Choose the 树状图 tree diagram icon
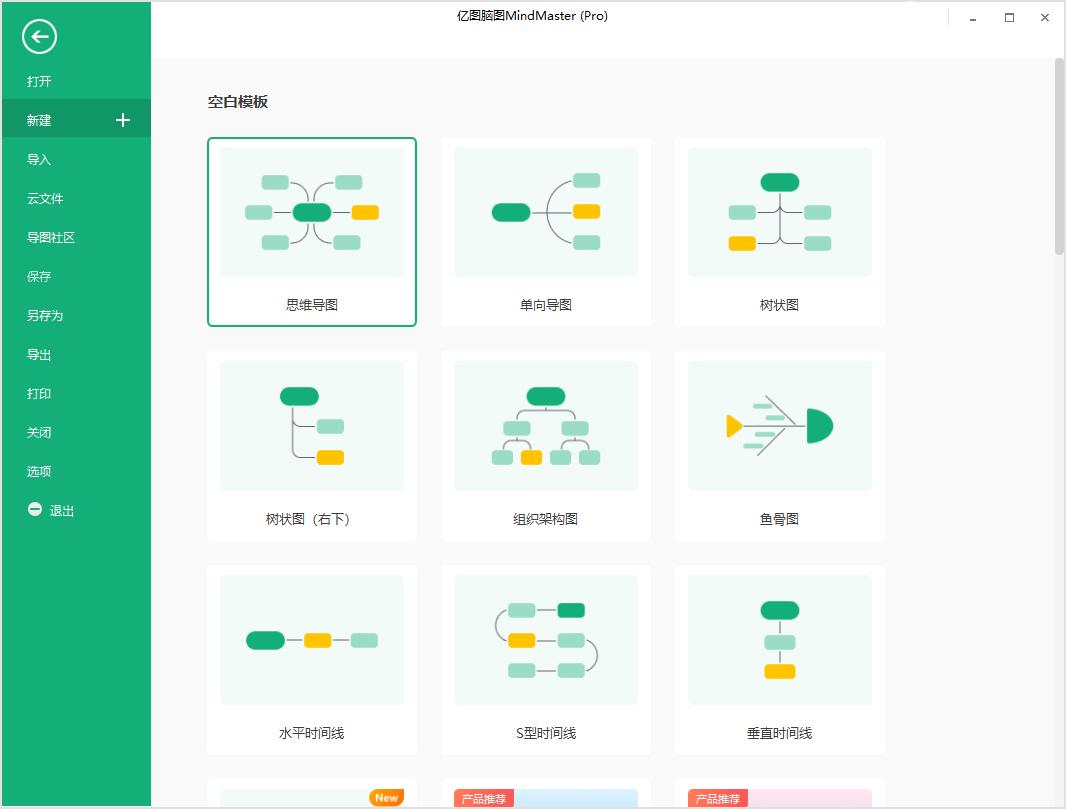This screenshot has width=1066, height=809. 780,212
